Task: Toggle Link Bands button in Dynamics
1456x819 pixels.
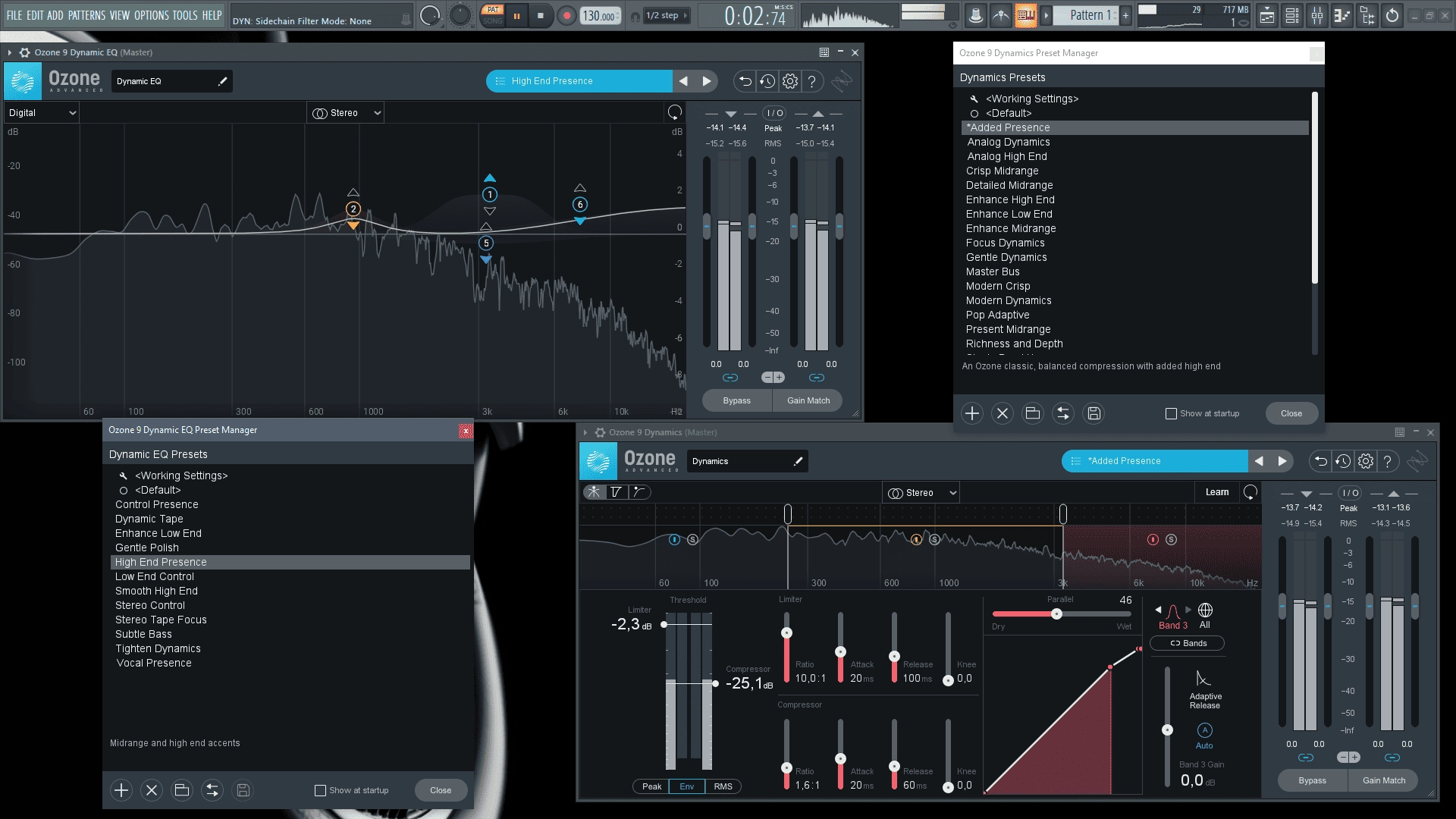Action: click(x=1188, y=643)
